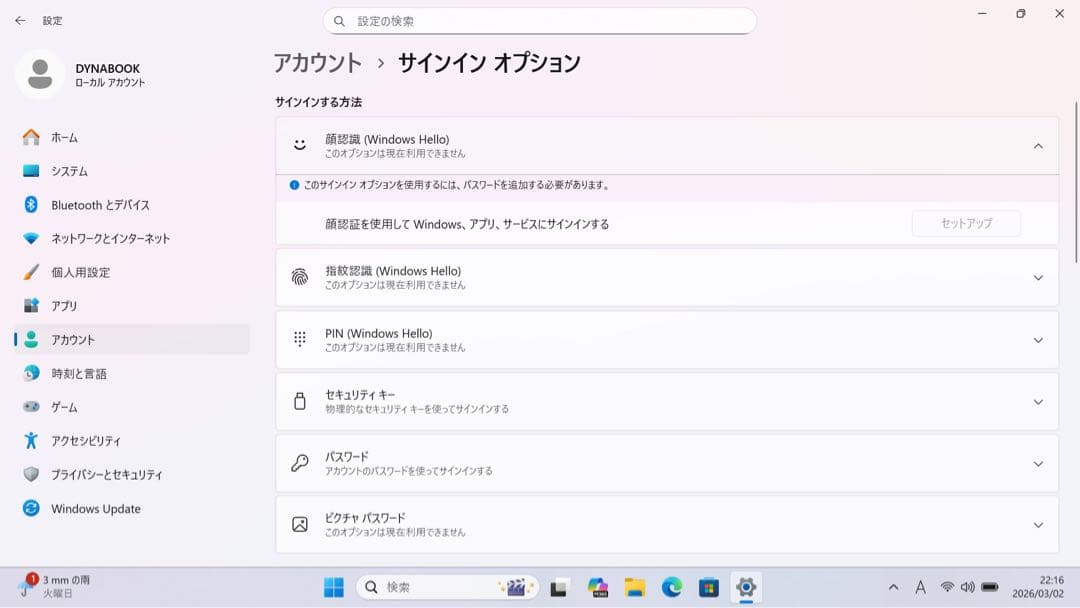Click the Settings gear on the taskbar
Screen dimensions: 1080x608
click(x=746, y=587)
